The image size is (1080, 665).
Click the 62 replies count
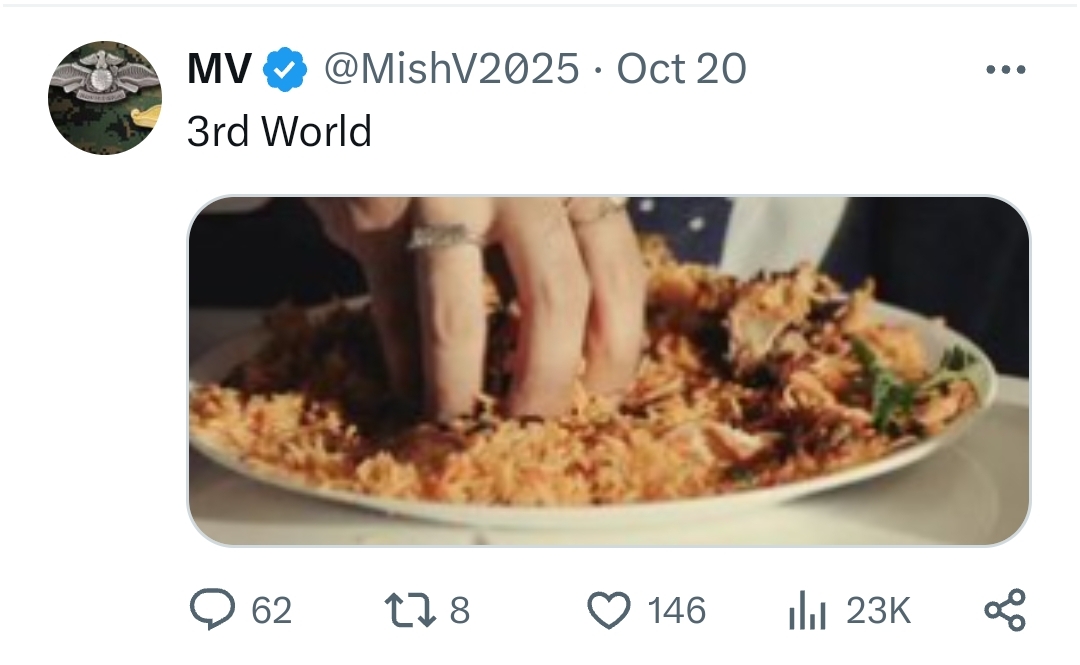click(271, 611)
